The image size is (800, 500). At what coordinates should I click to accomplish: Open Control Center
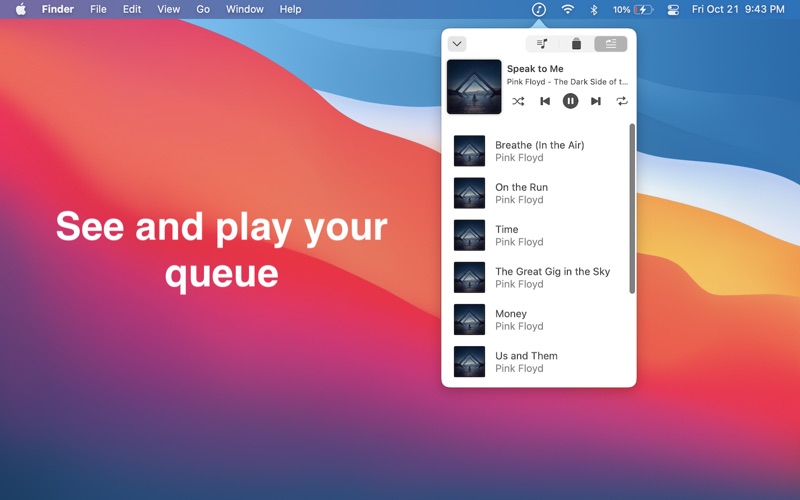pos(673,9)
